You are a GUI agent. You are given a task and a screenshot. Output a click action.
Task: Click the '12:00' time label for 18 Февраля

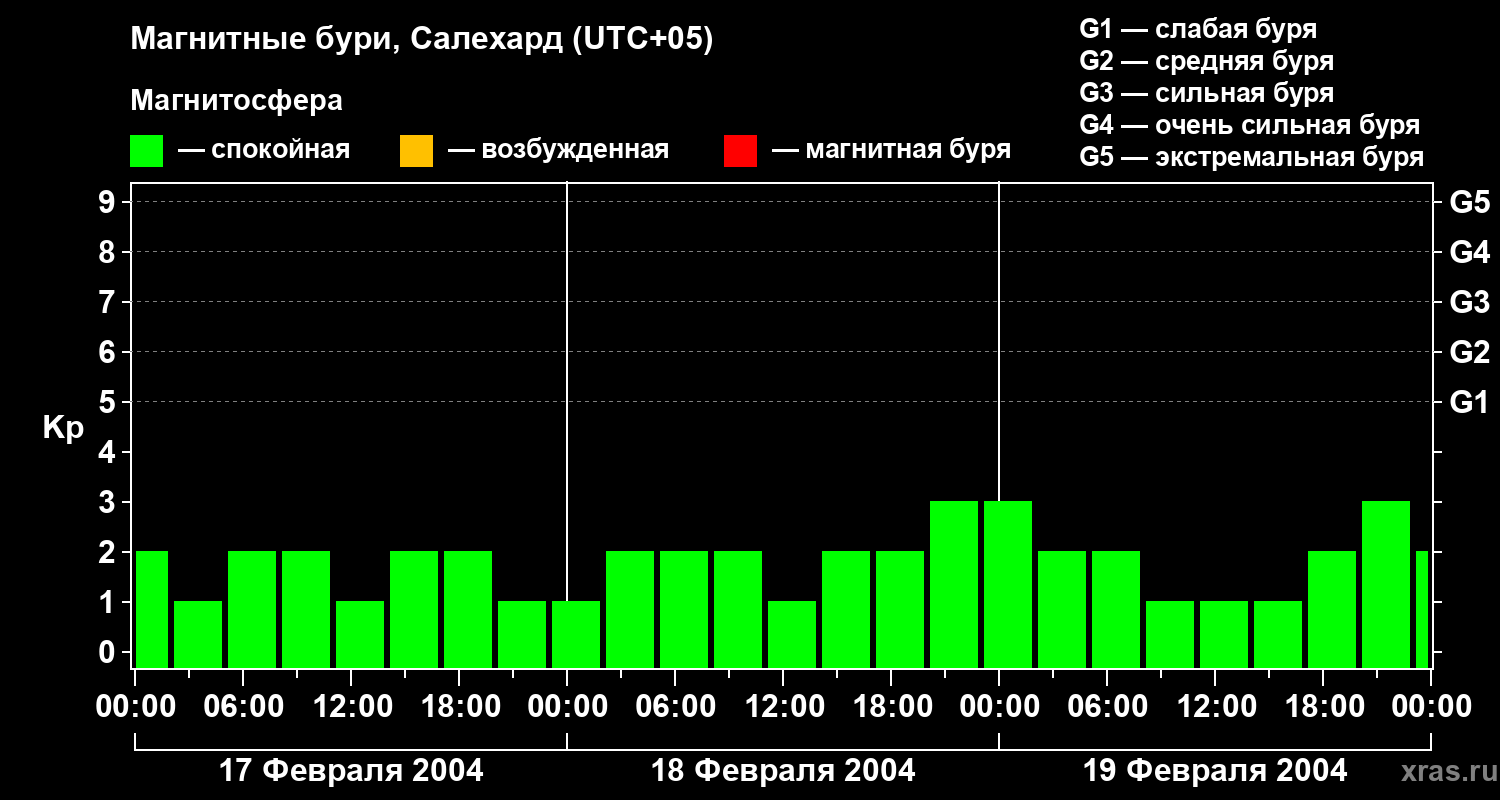(x=783, y=707)
